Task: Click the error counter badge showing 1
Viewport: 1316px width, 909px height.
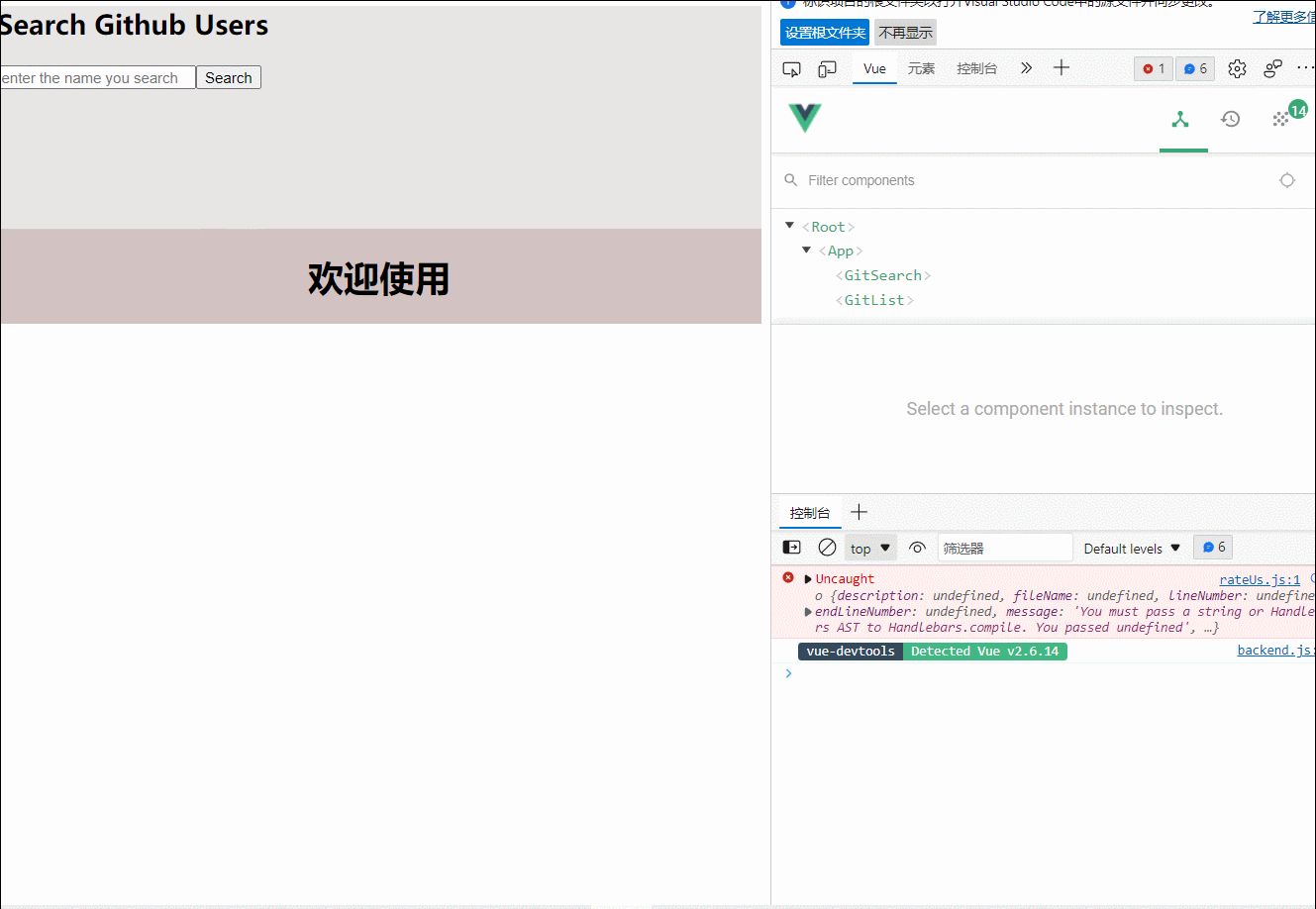Action: coord(1152,68)
